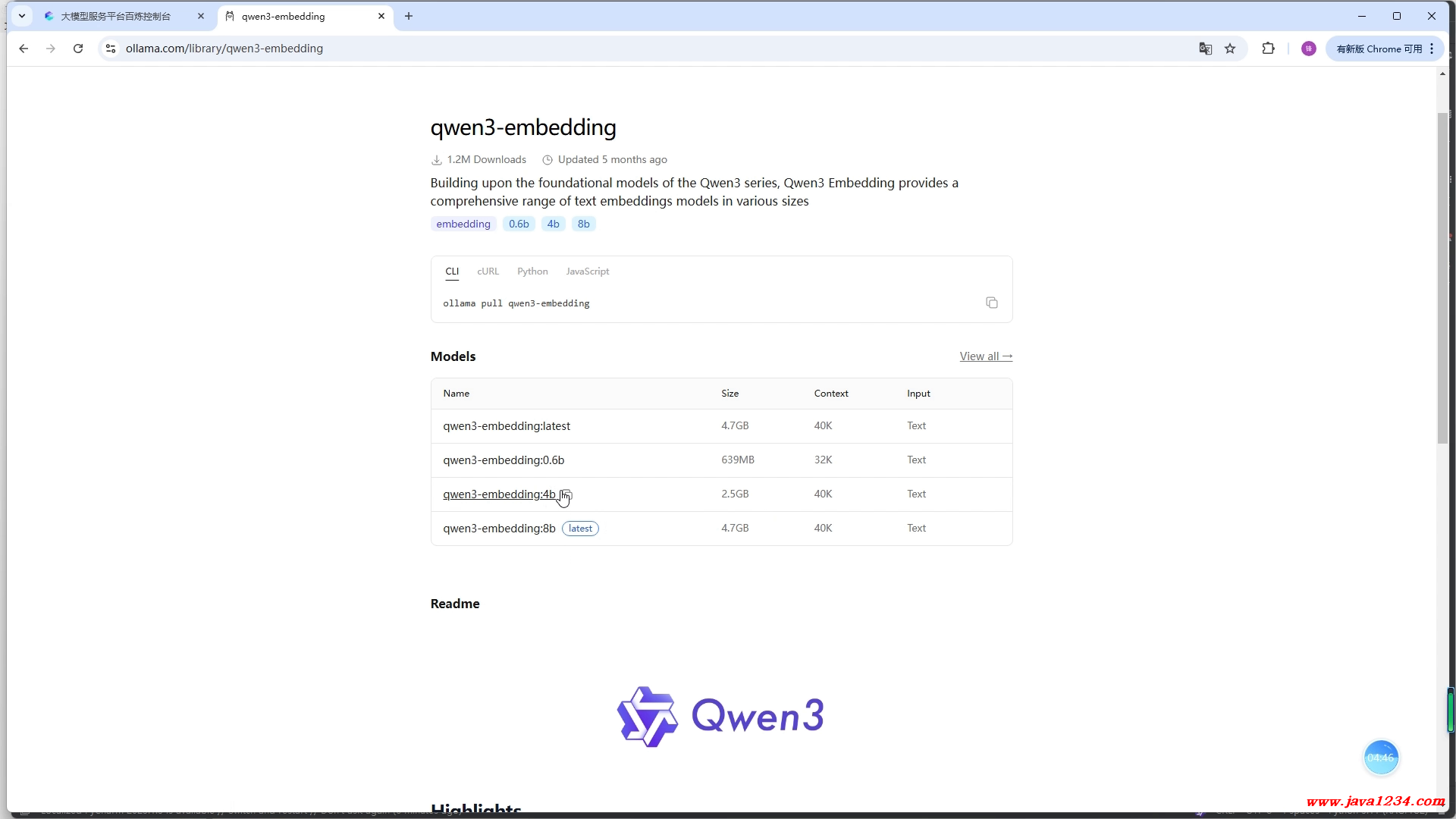Click the 8b size tag
Image resolution: width=1456 pixels, height=819 pixels.
[583, 224]
